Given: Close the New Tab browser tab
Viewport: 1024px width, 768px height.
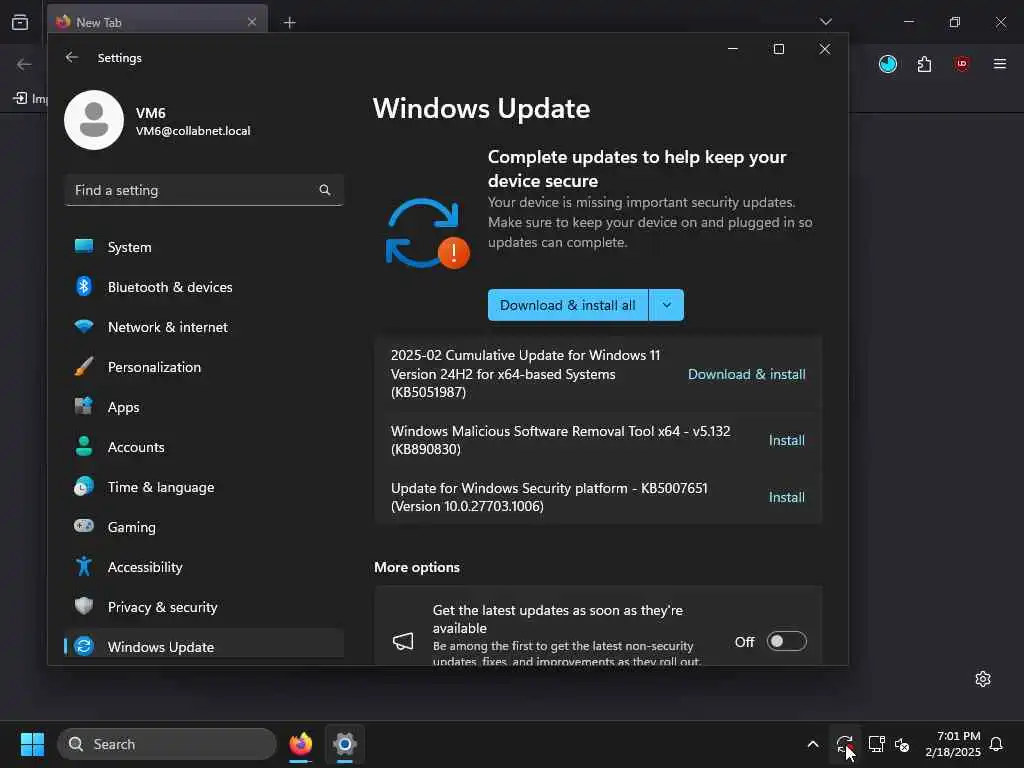Looking at the screenshot, I should click(x=251, y=22).
